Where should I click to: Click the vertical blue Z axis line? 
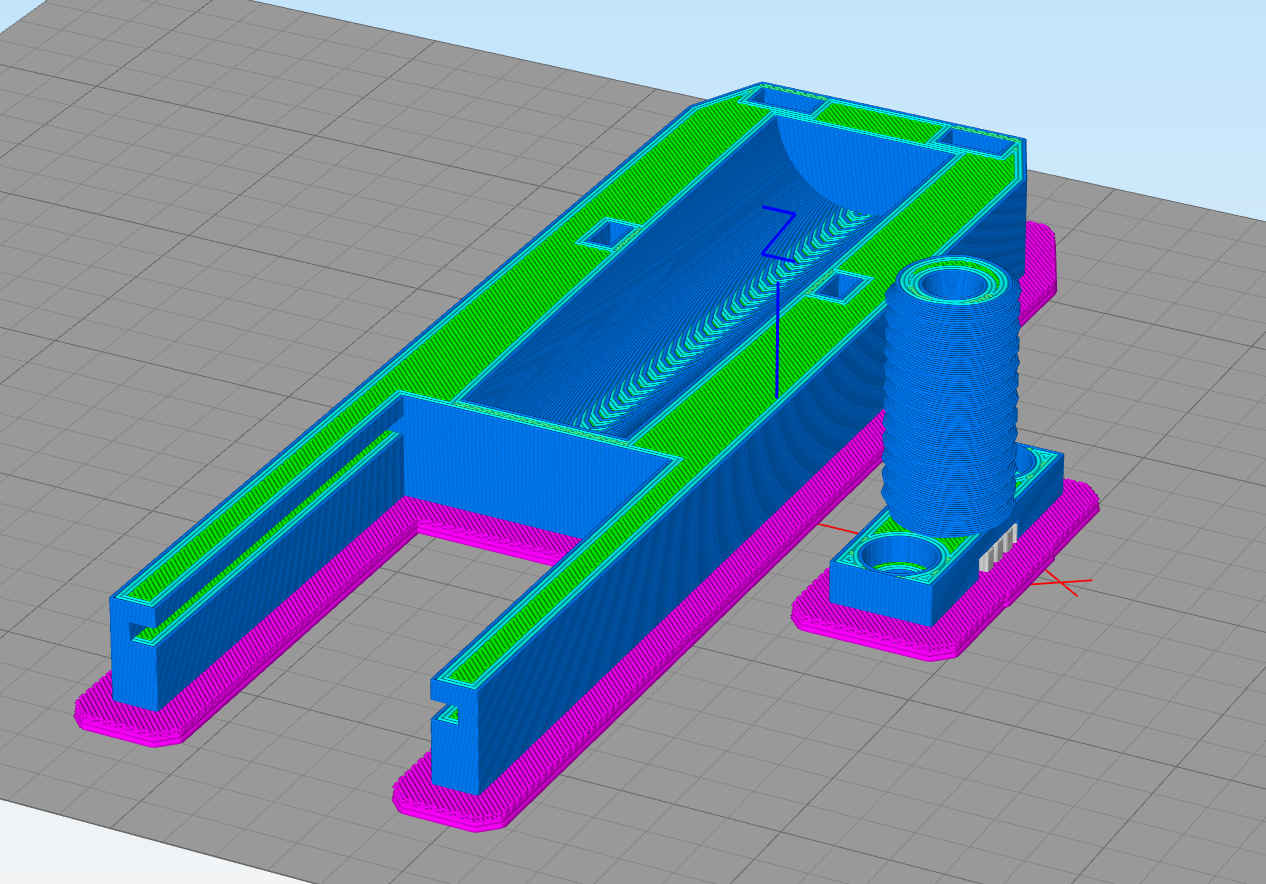pos(777,340)
